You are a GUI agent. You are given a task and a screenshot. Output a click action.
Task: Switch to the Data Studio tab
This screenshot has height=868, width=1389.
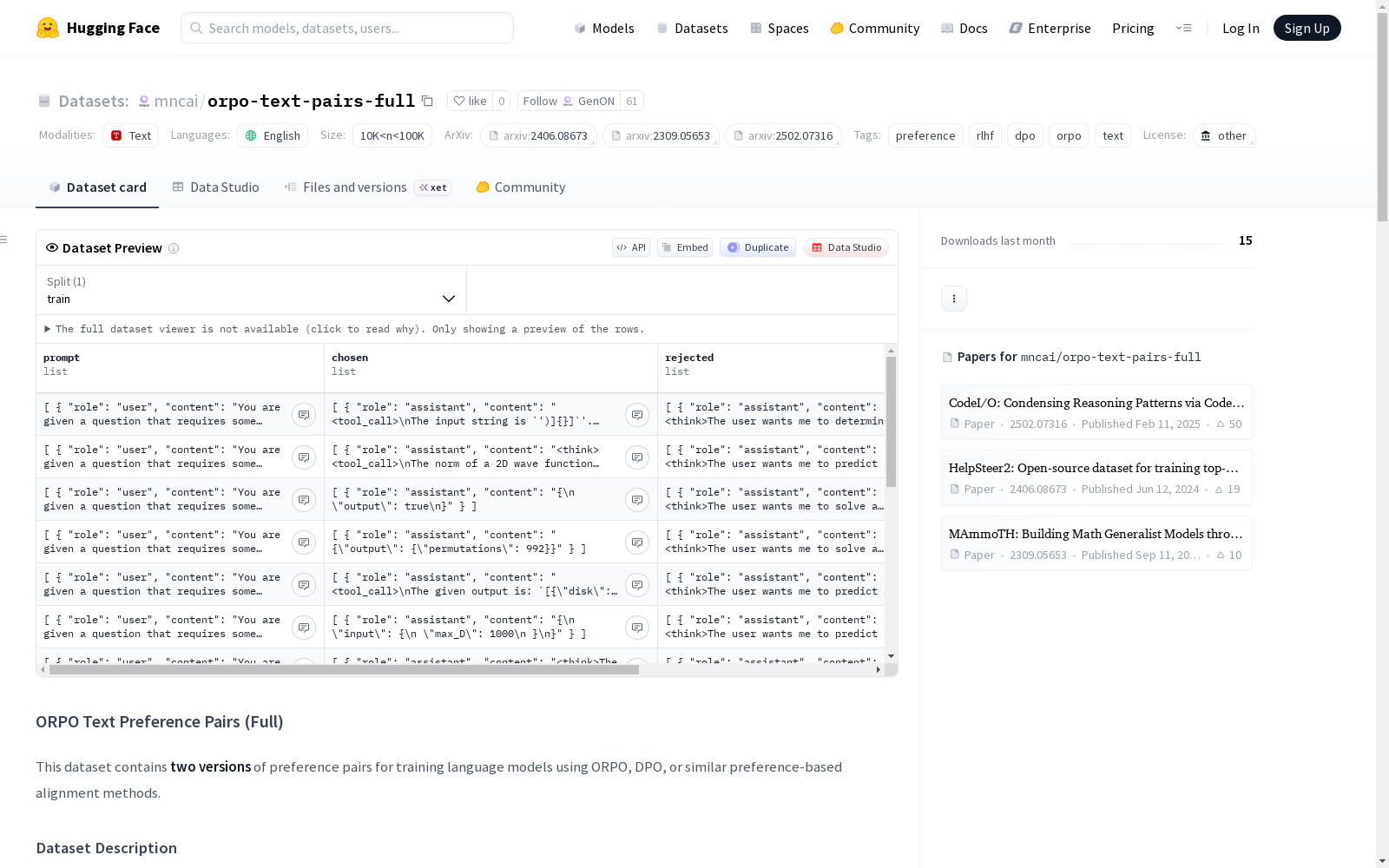216,187
